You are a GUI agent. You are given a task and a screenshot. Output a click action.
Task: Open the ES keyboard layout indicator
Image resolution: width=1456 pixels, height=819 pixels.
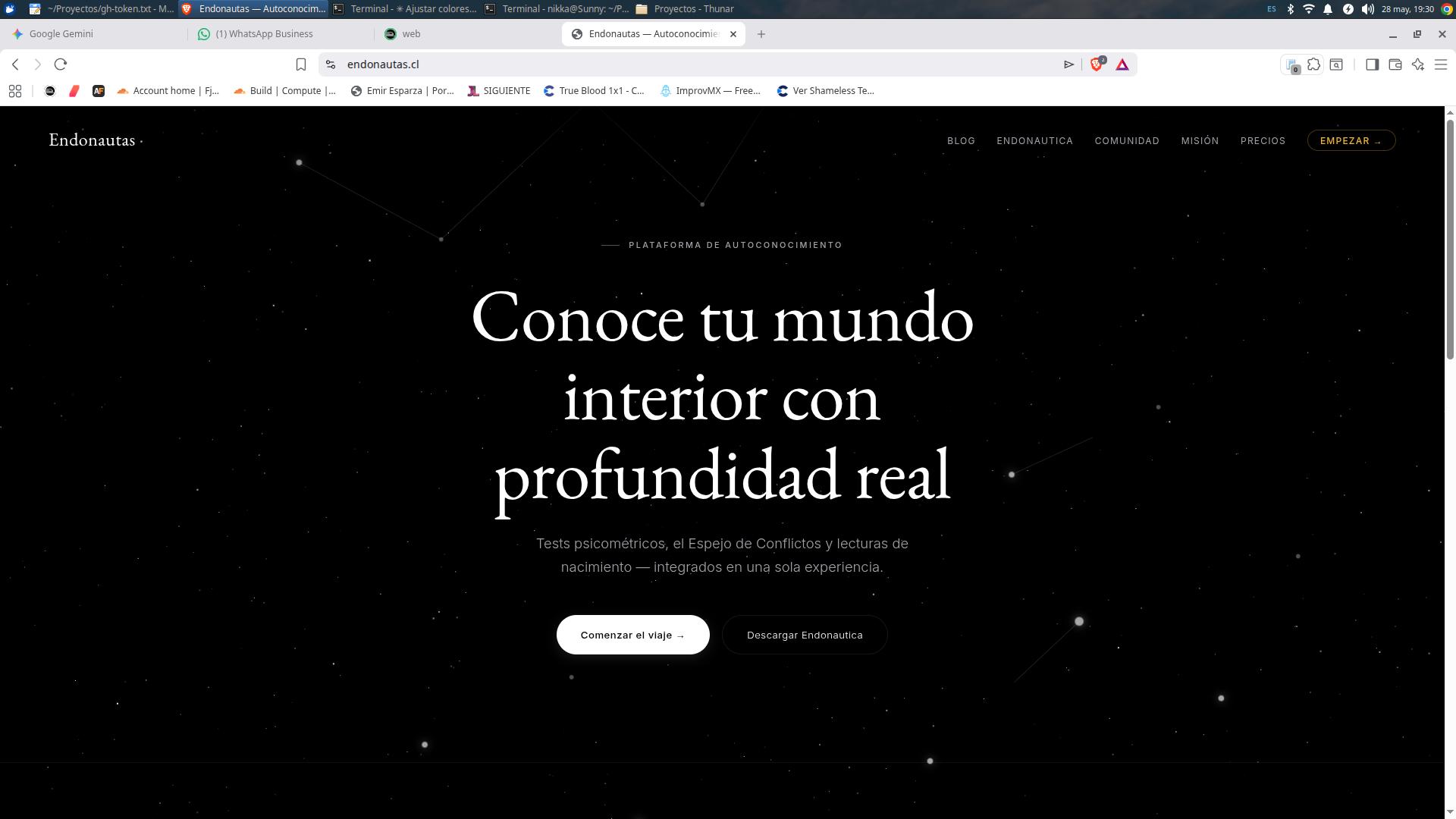(x=1272, y=9)
